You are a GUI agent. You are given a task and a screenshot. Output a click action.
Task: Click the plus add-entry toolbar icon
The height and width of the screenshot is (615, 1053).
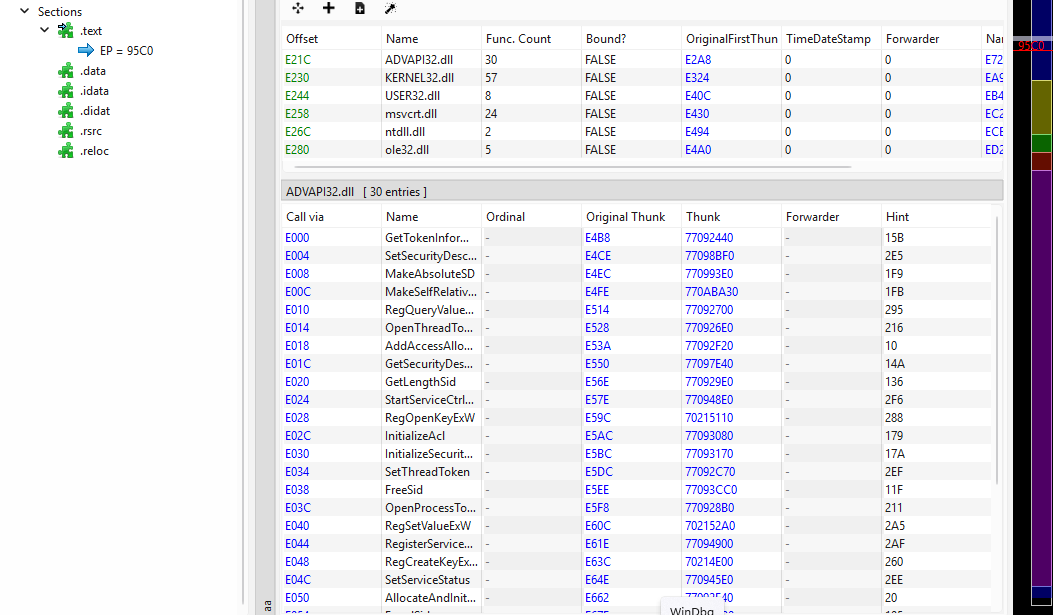coord(328,8)
